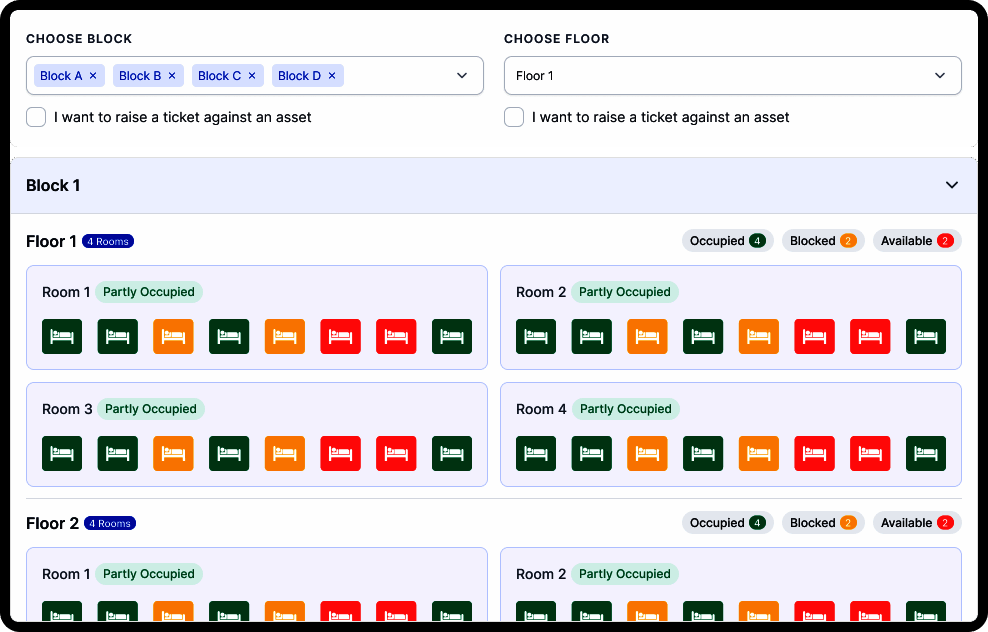Screen dimensions: 988x632
Task: Remove the Block A tag
Action: 93,76
